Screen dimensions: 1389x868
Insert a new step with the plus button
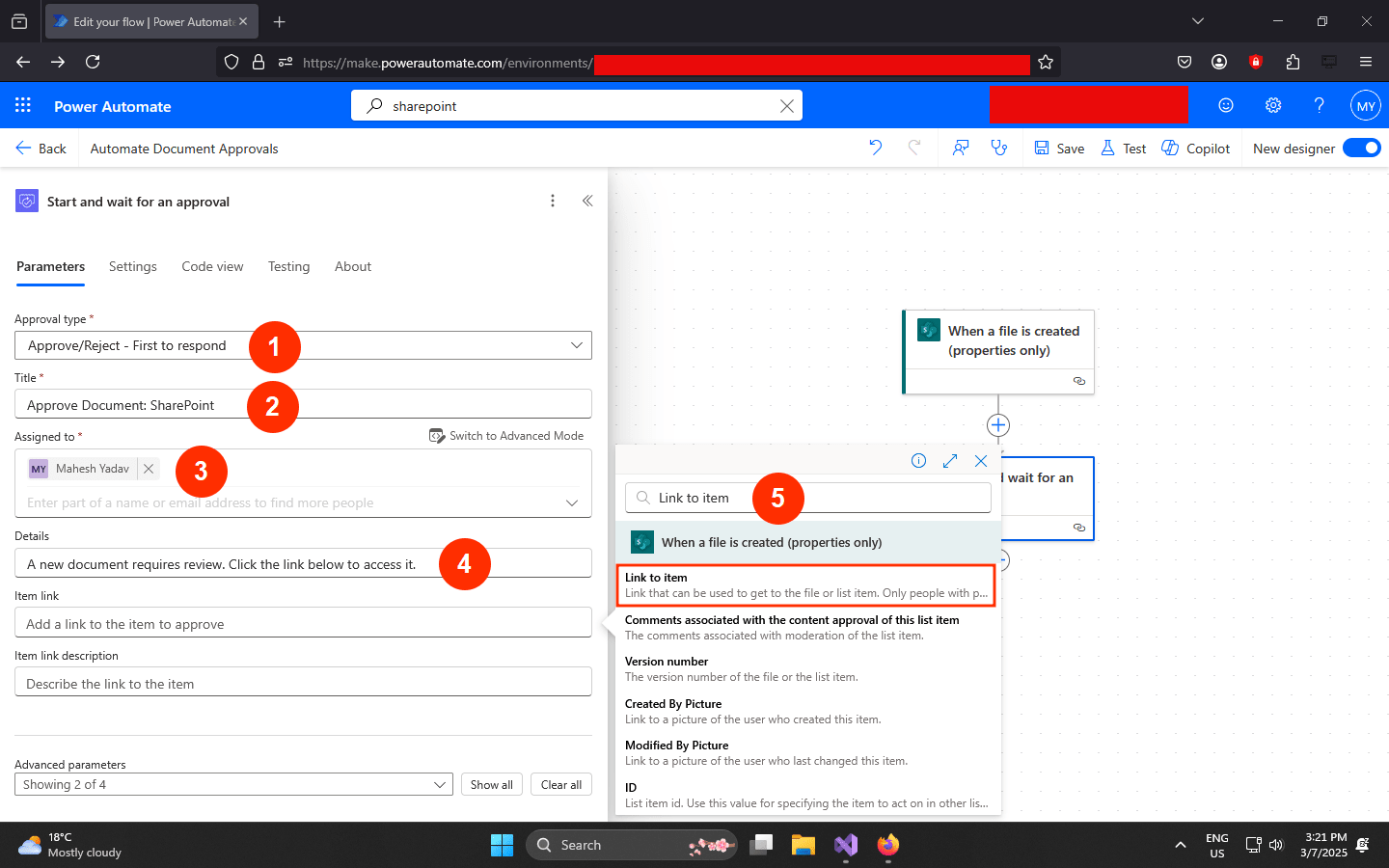pos(998,425)
